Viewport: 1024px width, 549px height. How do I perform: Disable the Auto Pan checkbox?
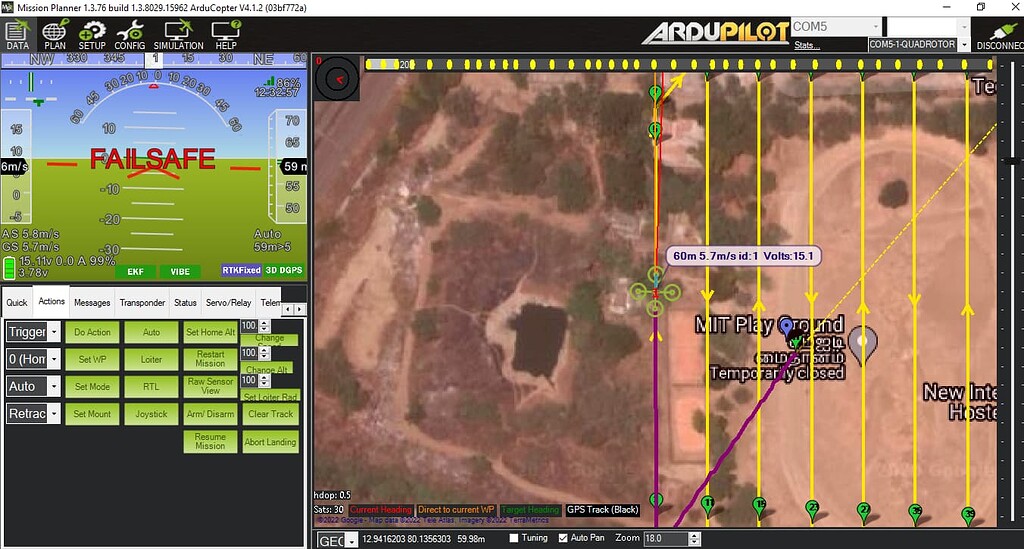click(x=563, y=538)
